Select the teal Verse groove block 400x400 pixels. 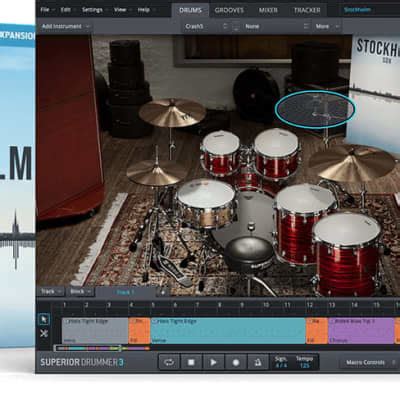[228, 331]
